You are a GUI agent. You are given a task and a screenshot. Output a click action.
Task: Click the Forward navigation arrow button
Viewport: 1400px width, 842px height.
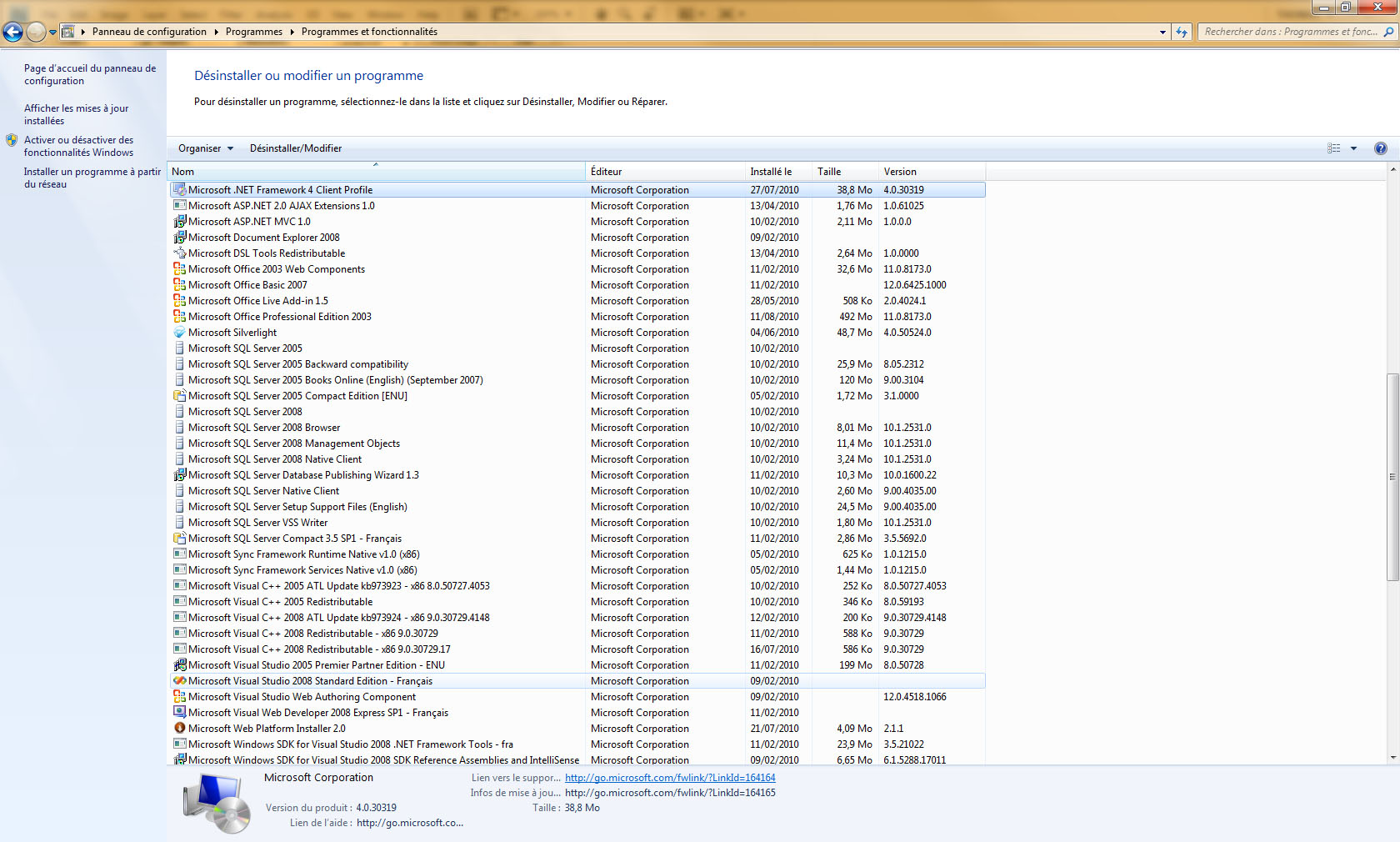(36, 32)
